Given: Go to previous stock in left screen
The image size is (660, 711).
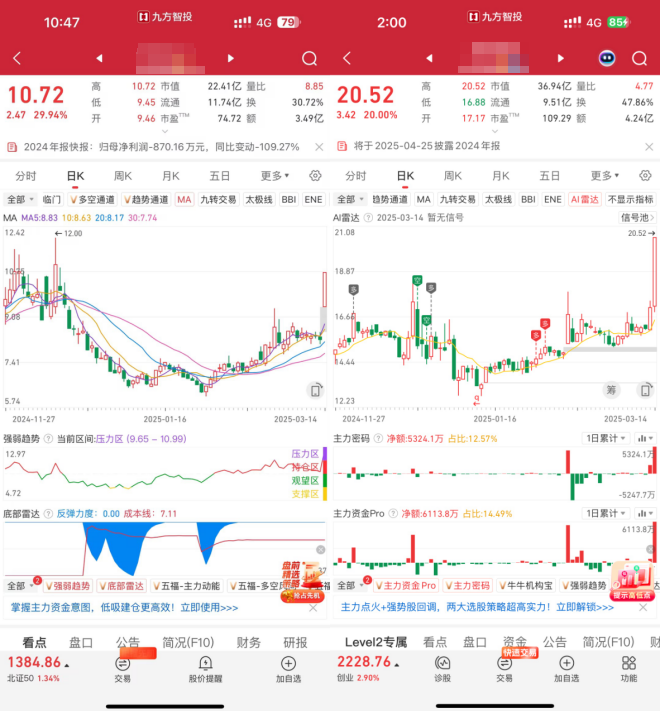Looking at the screenshot, I should coord(99,58).
